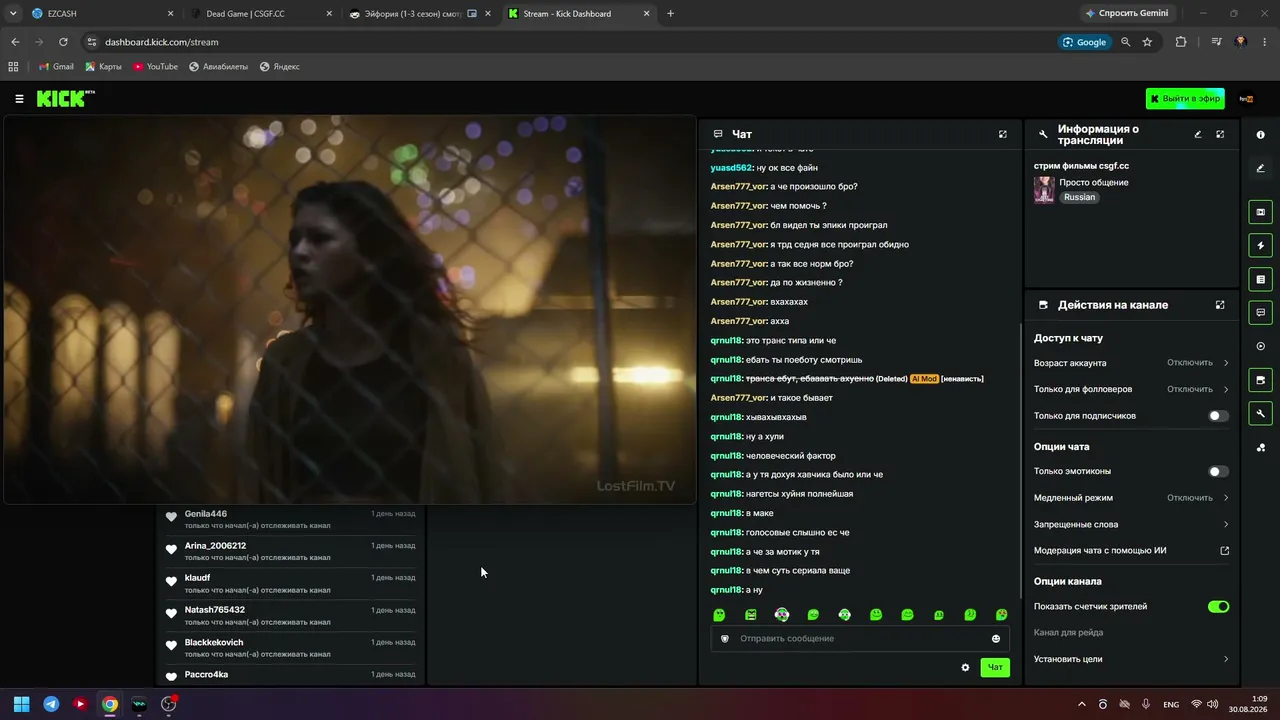Expand the channel actions panel

[x=1220, y=305]
